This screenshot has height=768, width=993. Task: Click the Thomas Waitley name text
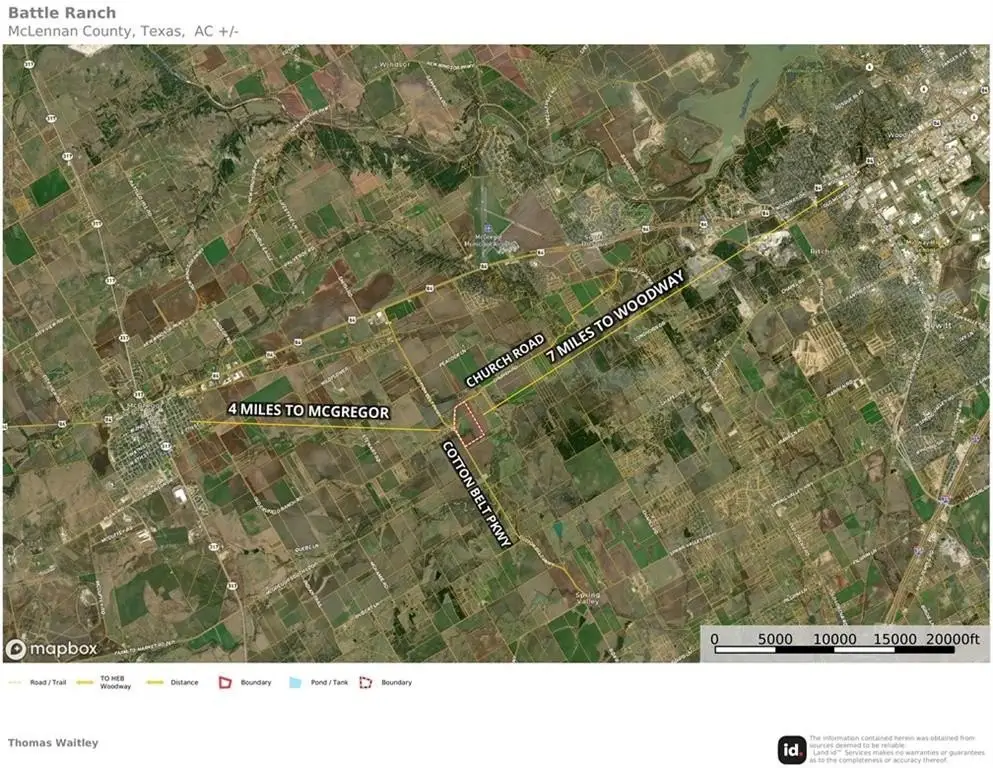[53, 743]
